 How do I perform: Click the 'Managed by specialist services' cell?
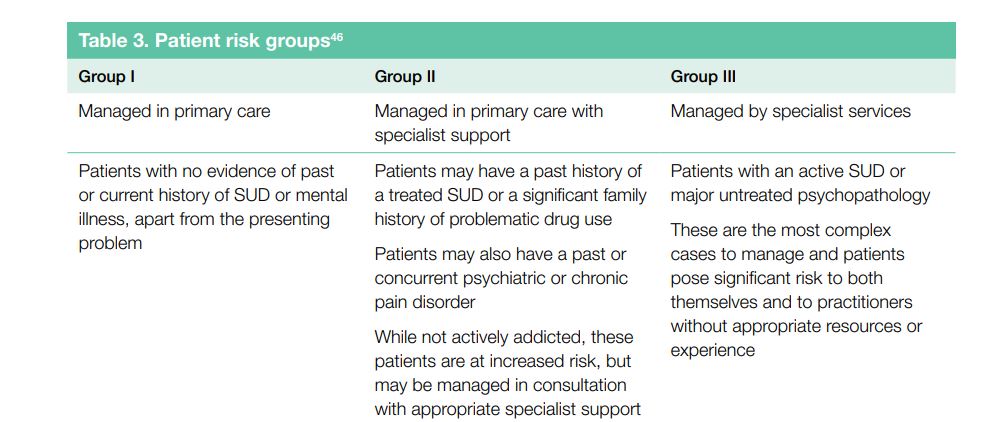click(x=790, y=111)
